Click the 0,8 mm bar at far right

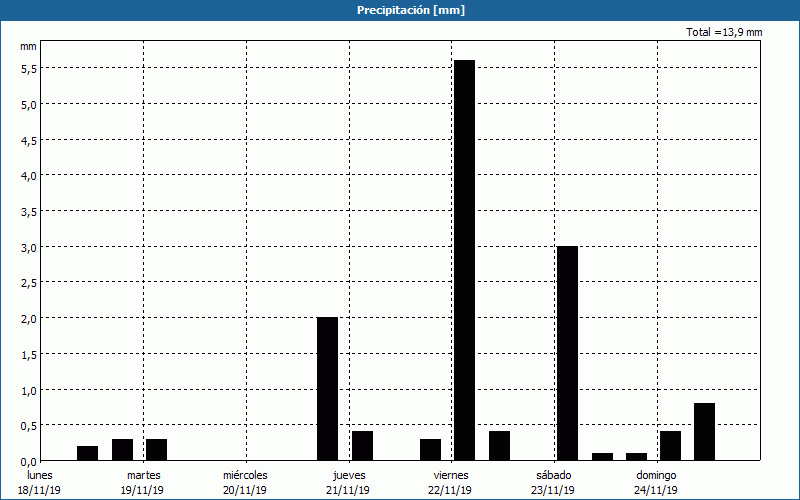(x=704, y=432)
